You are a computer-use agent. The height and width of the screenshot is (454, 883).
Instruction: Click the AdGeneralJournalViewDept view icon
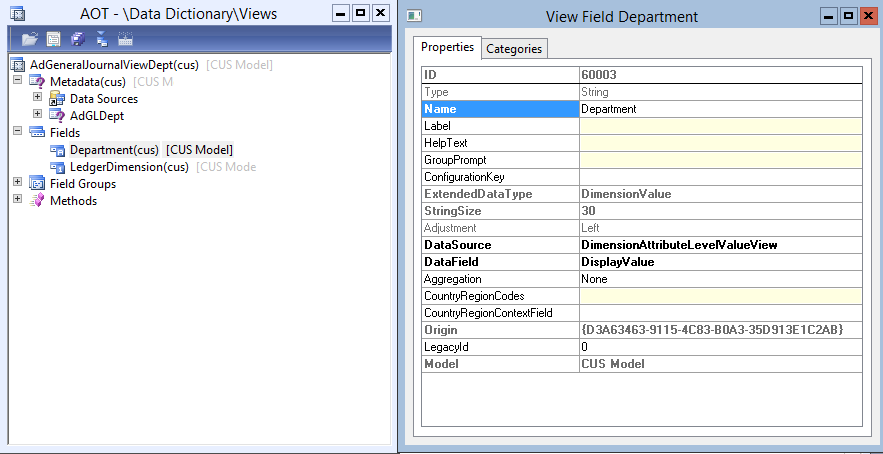click(x=17, y=65)
